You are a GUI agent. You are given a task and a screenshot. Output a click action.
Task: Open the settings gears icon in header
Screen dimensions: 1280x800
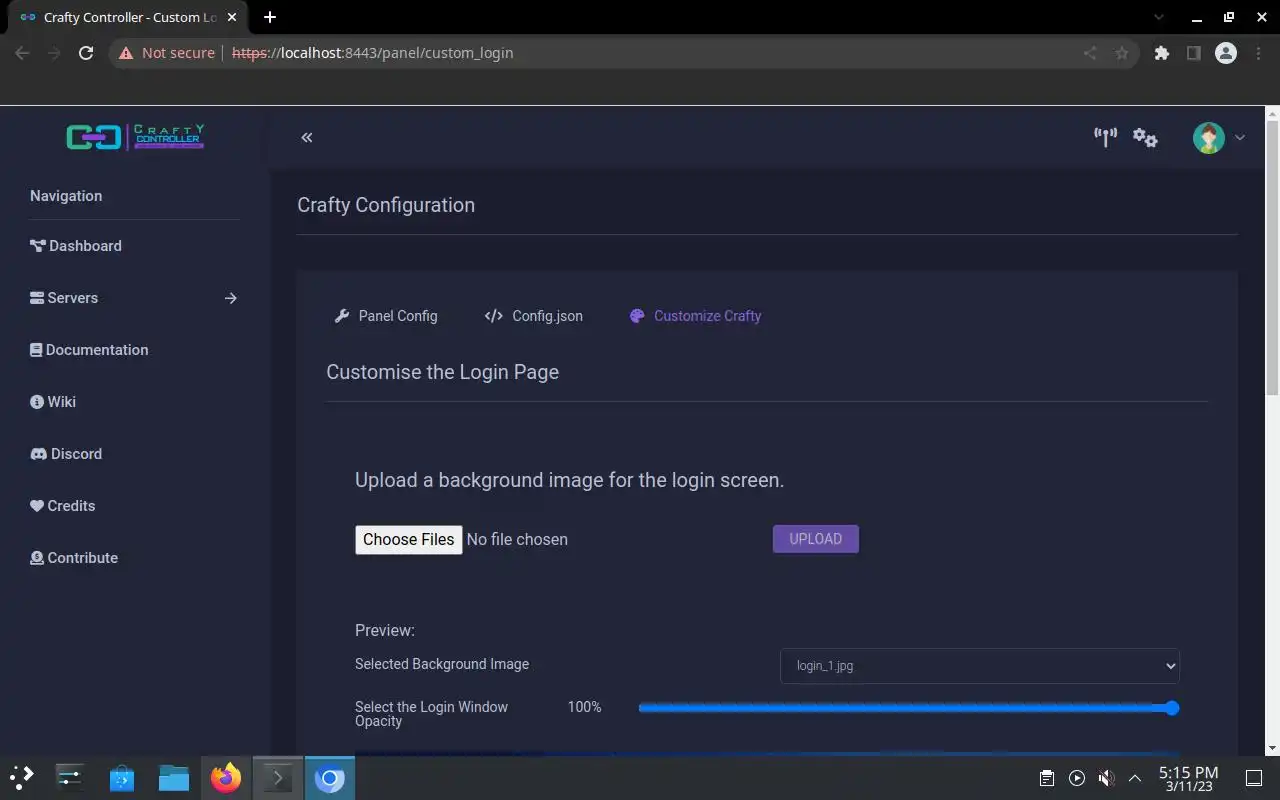[1145, 138]
